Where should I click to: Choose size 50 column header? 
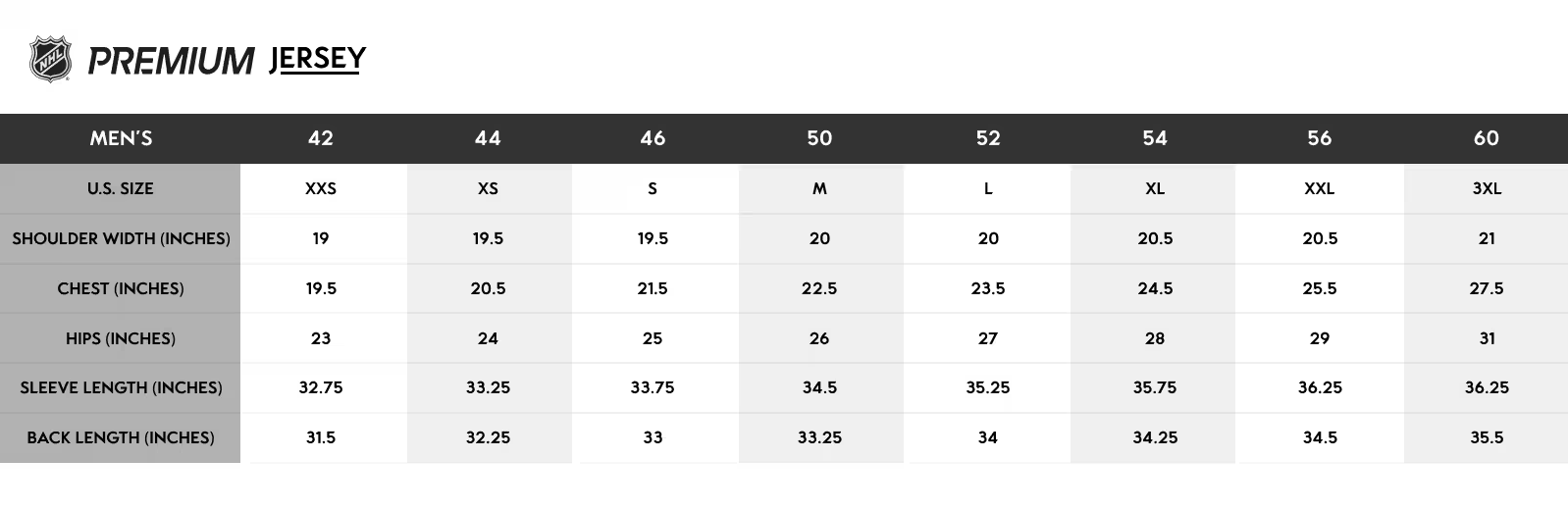[x=819, y=138]
